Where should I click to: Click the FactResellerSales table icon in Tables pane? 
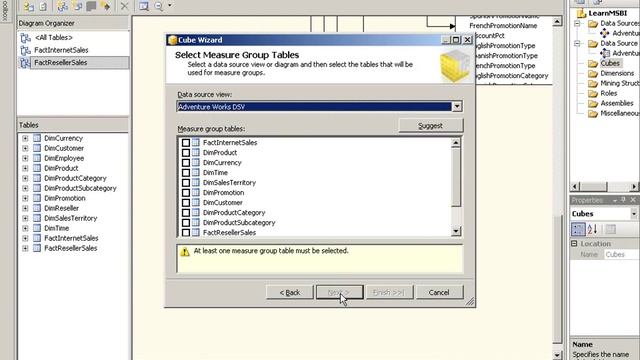37,248
